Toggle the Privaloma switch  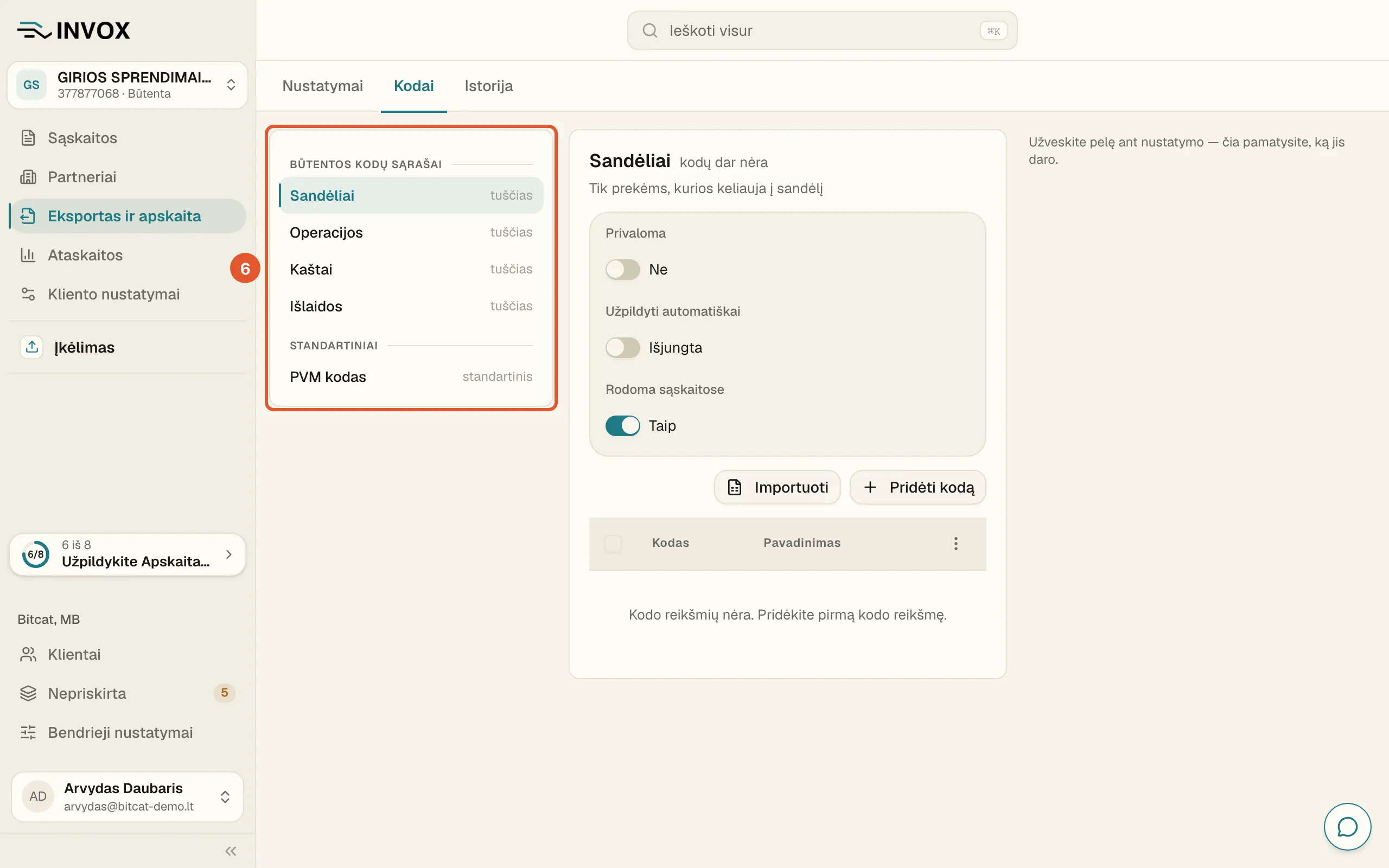click(x=623, y=269)
